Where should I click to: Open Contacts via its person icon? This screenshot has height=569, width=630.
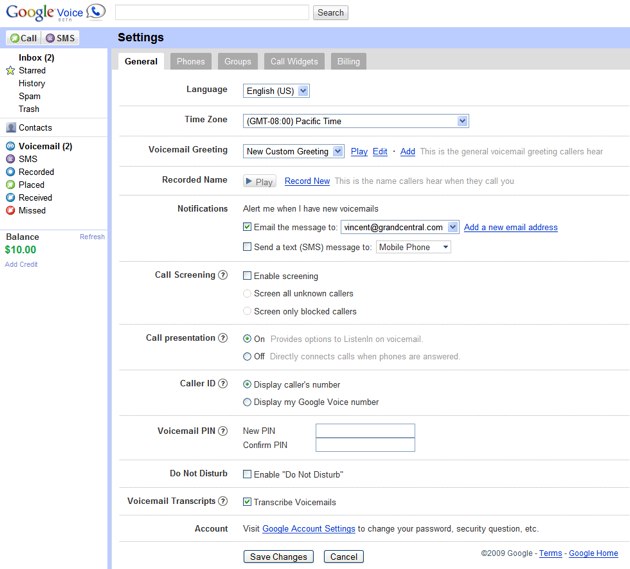(x=11, y=128)
